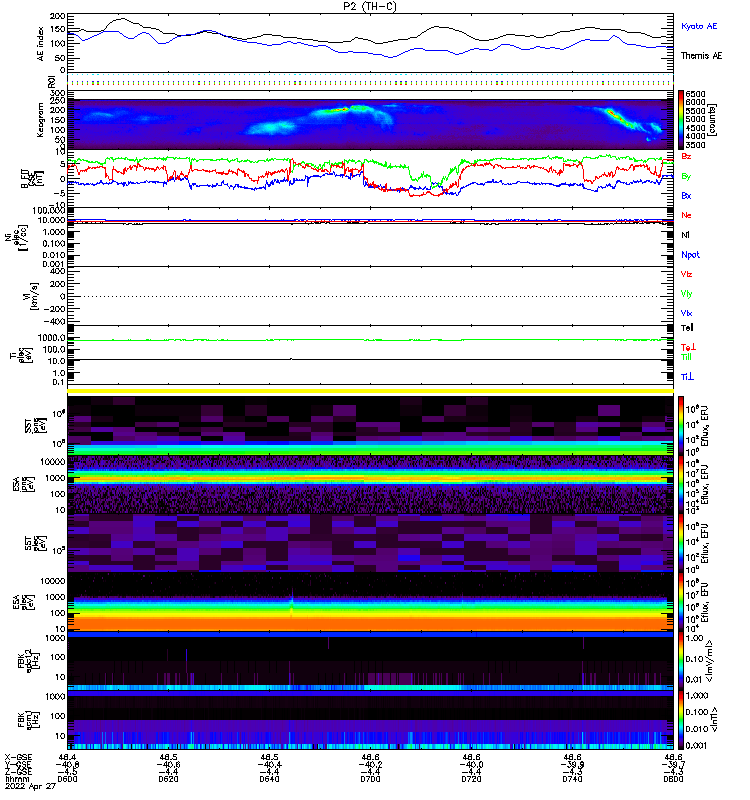Select the green "By" legend label
This screenshot has width=750, height=800.
pos(686,176)
